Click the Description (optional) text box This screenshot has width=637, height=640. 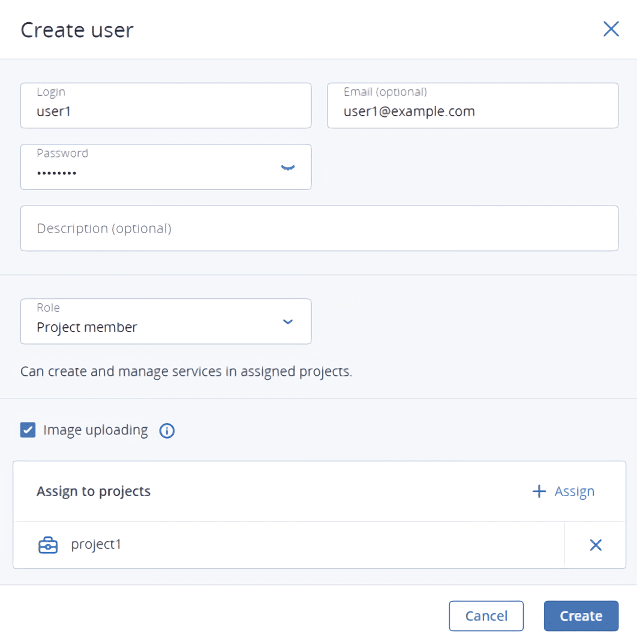pos(319,228)
